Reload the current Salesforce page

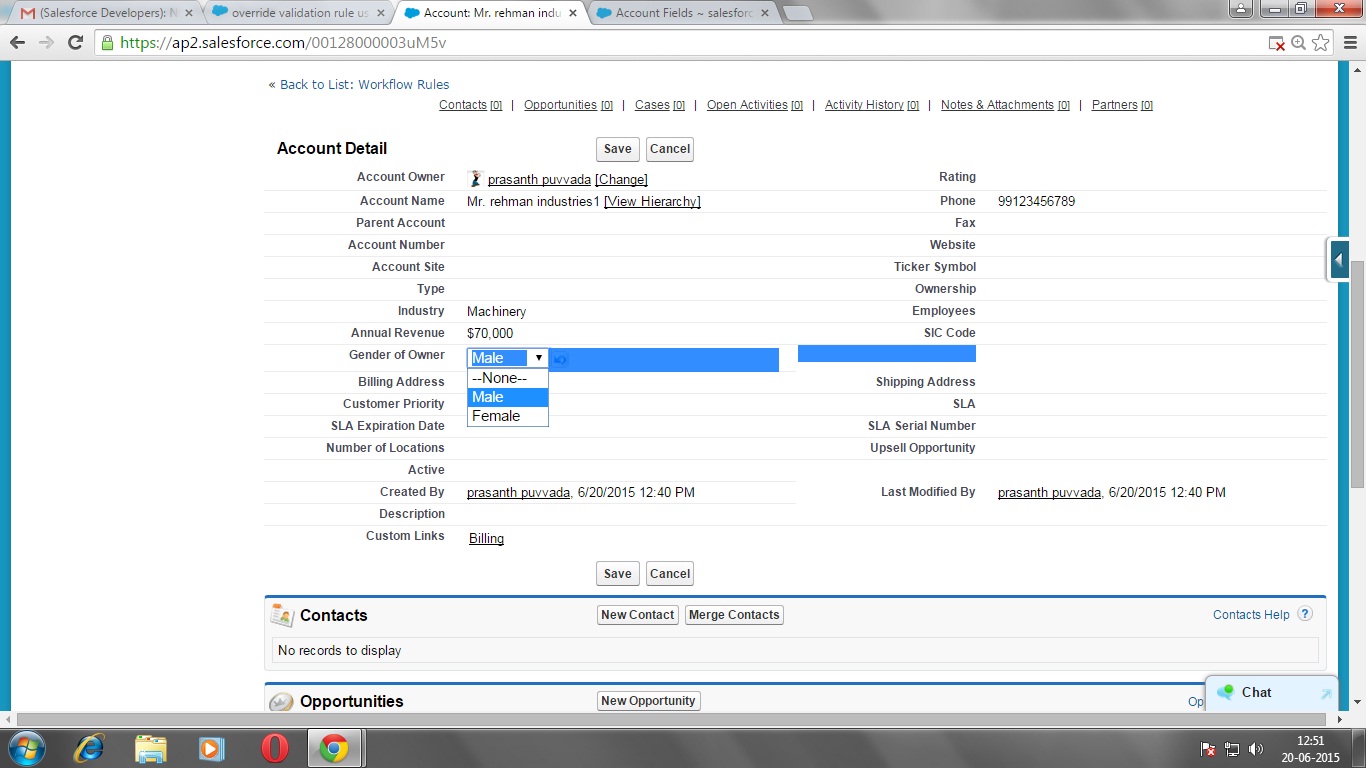(75, 43)
